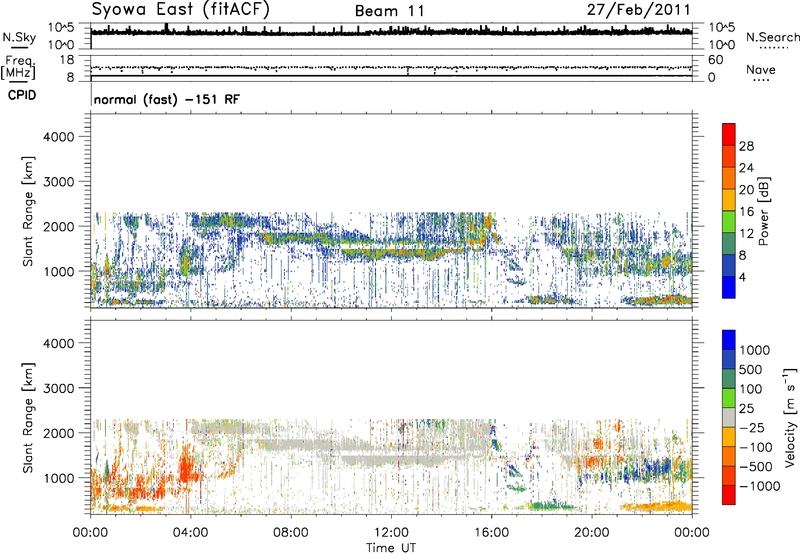Image resolution: width=800 pixels, height=554 pixels.
Task: Pick the red bottom swatch of the velocity color bar
Action: [729, 495]
